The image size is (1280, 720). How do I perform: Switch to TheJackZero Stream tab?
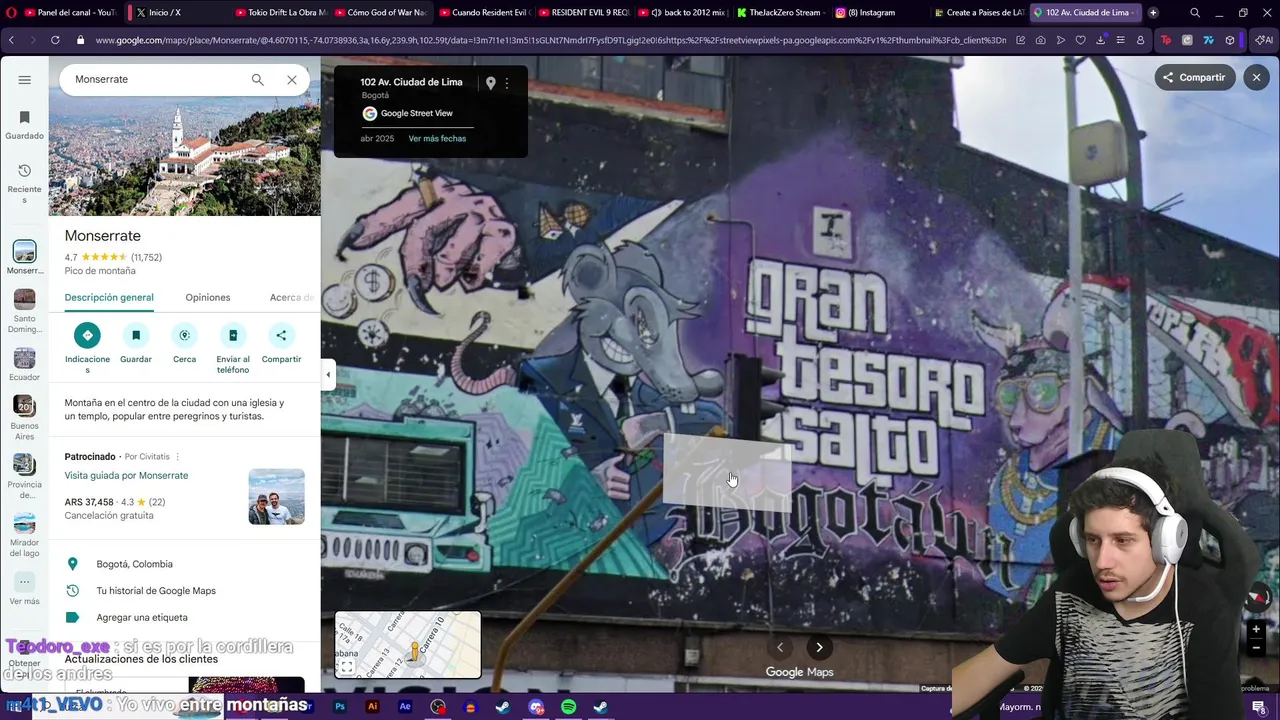779,13
